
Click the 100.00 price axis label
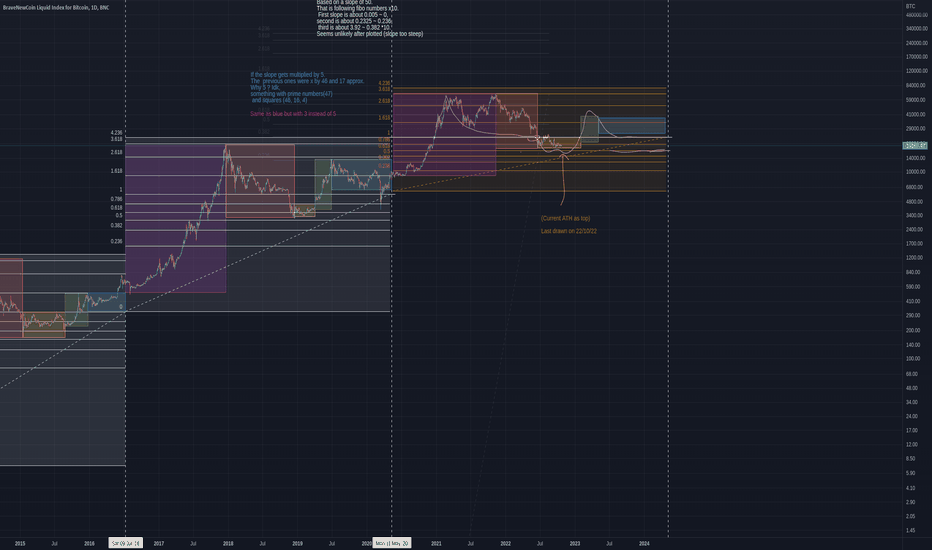pos(913,359)
